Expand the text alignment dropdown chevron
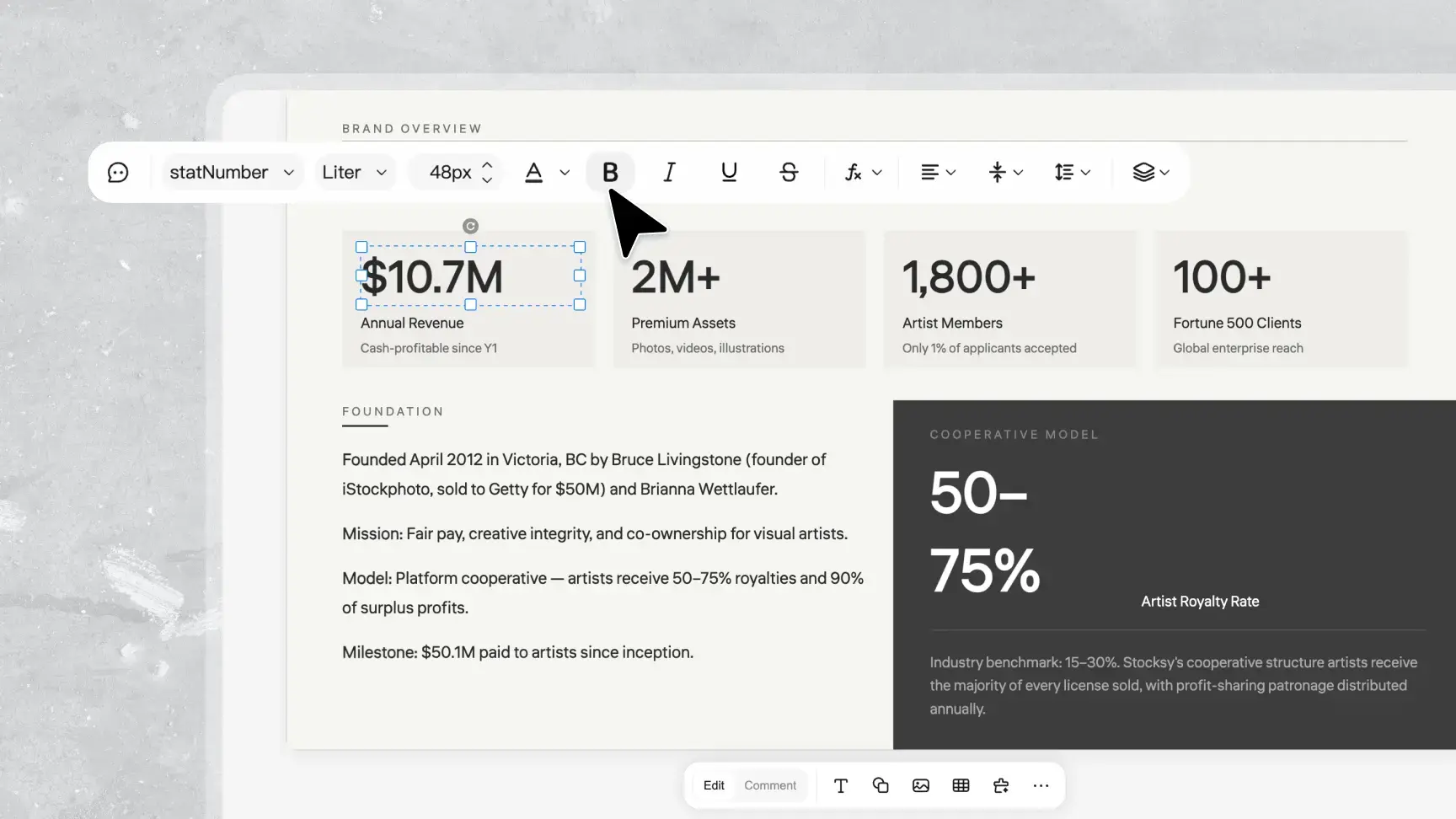1456x819 pixels. click(x=951, y=172)
